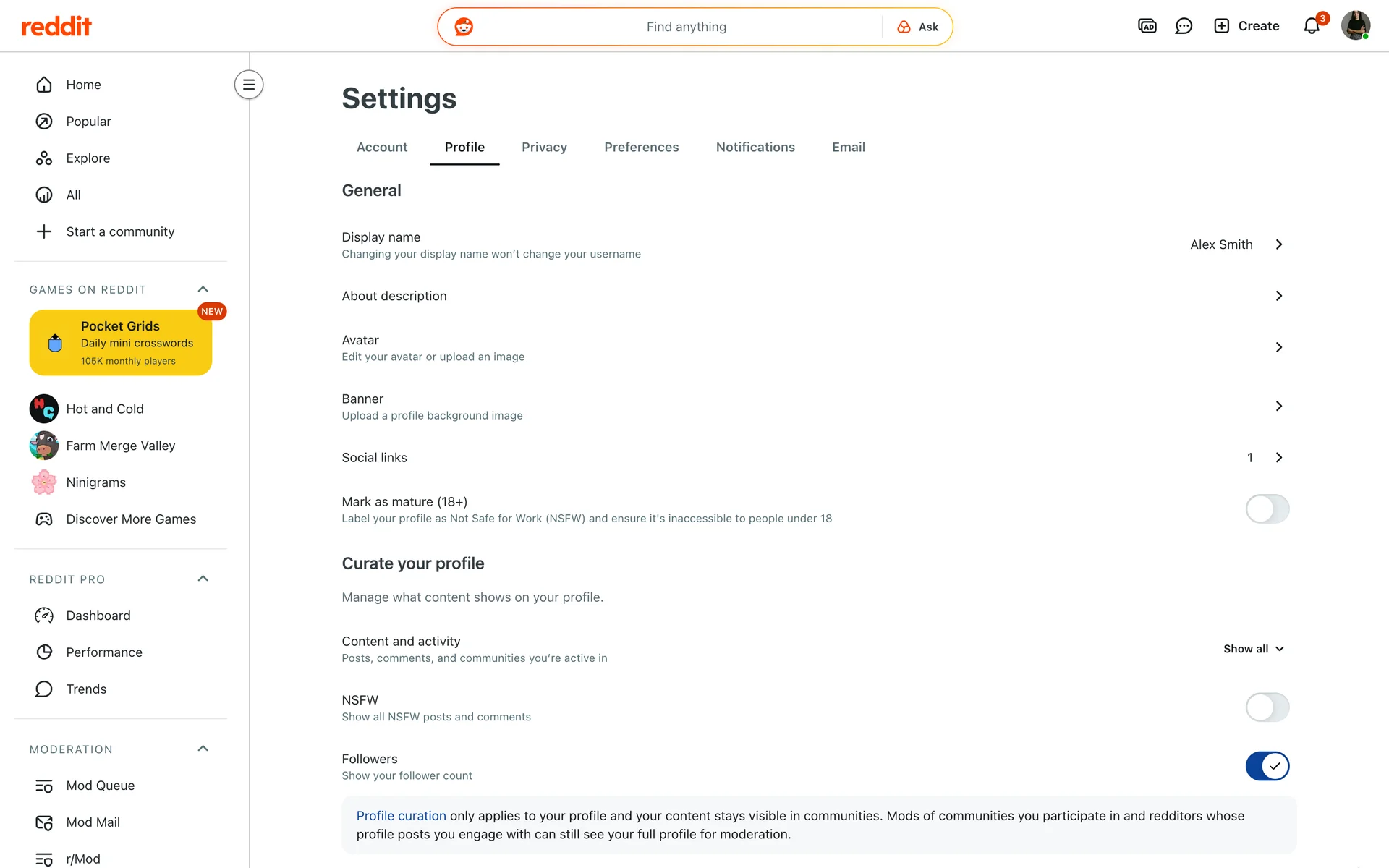Open the Hot and Cold game
This screenshot has width=1389, height=868.
105,409
